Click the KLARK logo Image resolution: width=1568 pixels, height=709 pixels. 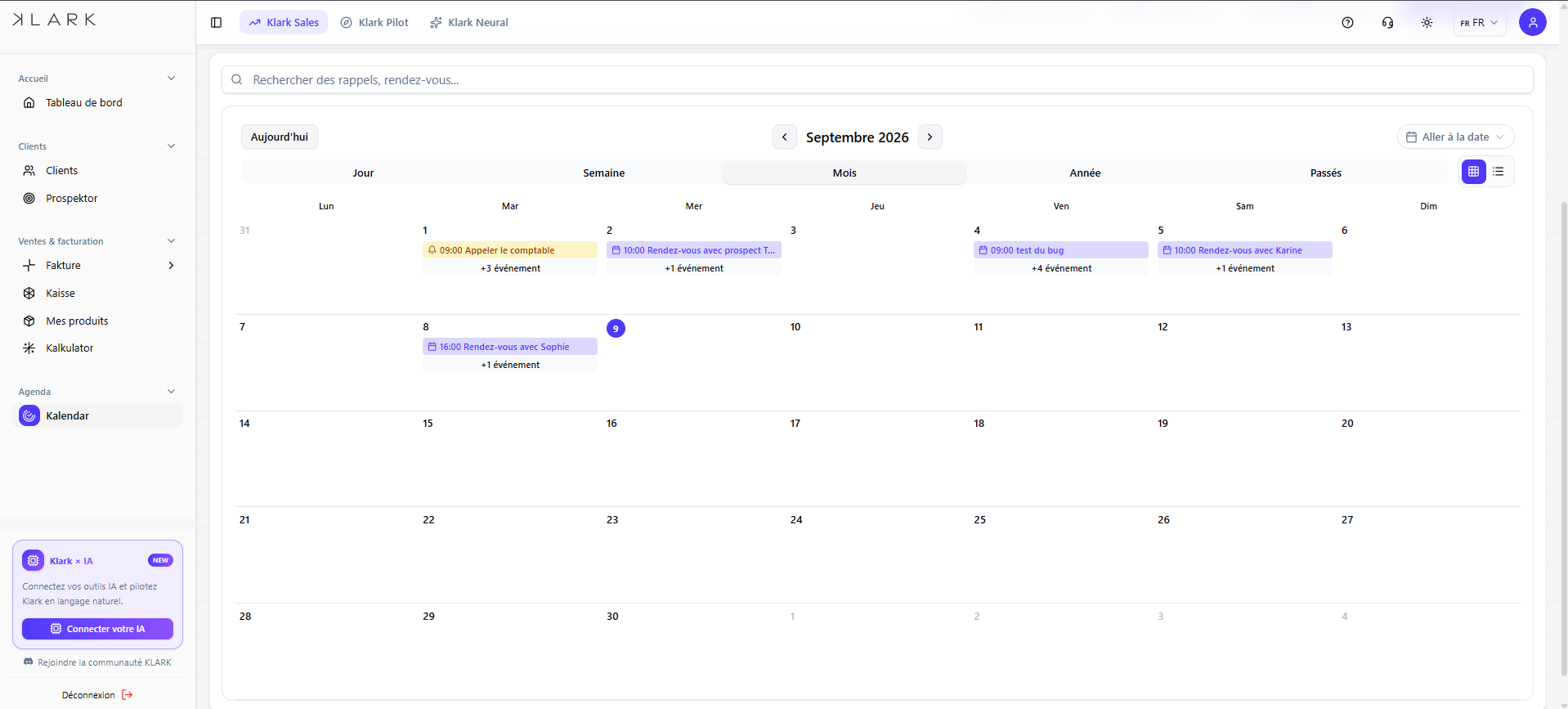pos(54,20)
